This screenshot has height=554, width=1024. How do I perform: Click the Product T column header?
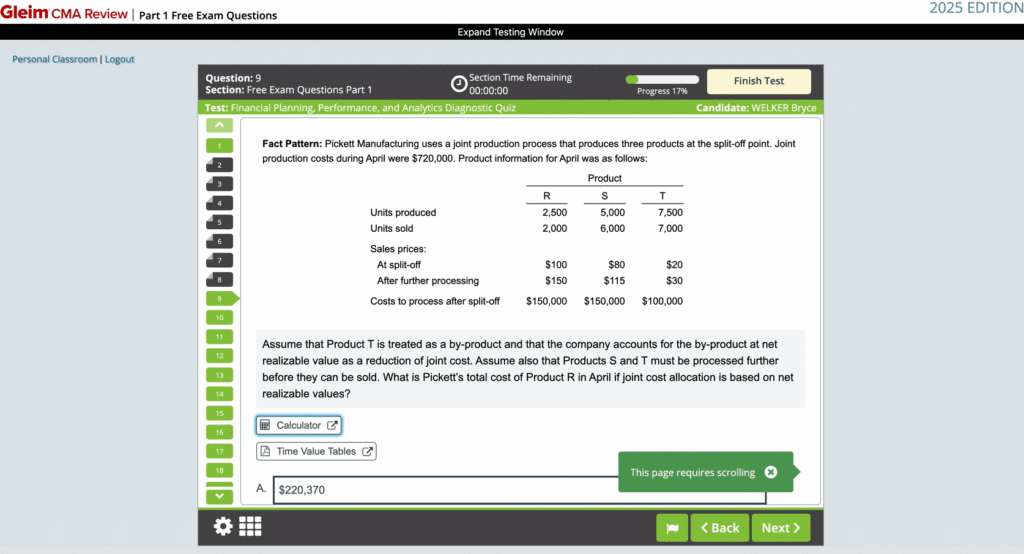[662, 196]
